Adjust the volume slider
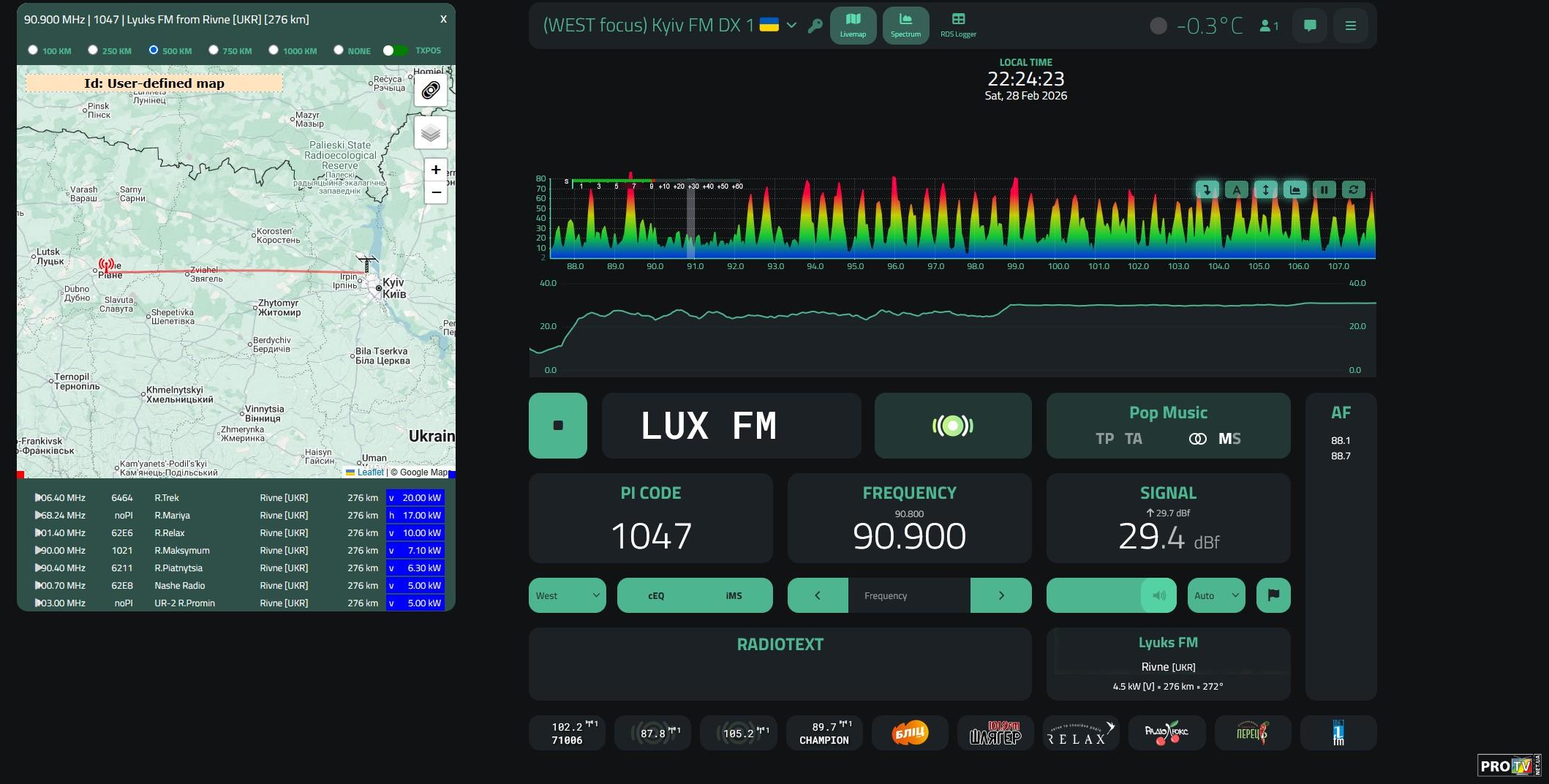Viewport: 1549px width, 784px height. 1110,595
